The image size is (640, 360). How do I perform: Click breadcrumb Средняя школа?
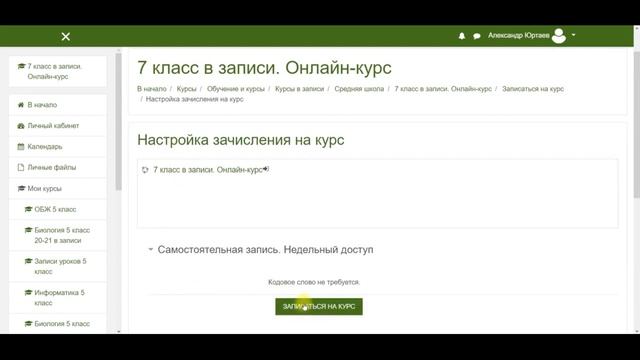359,89
